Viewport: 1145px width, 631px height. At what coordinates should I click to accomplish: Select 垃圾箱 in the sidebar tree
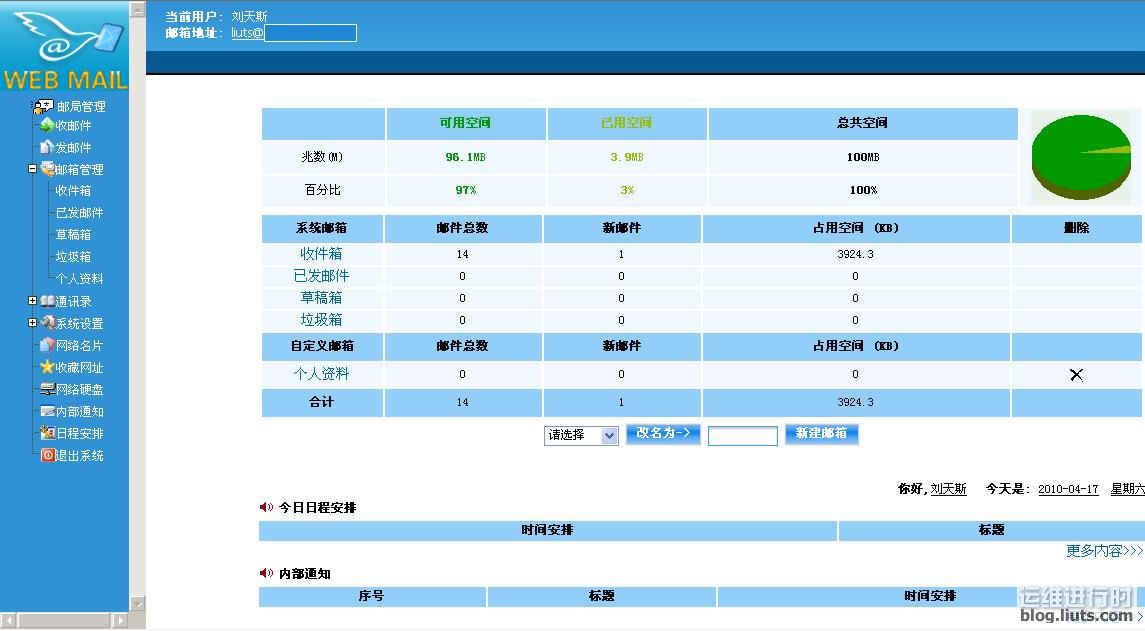point(73,257)
